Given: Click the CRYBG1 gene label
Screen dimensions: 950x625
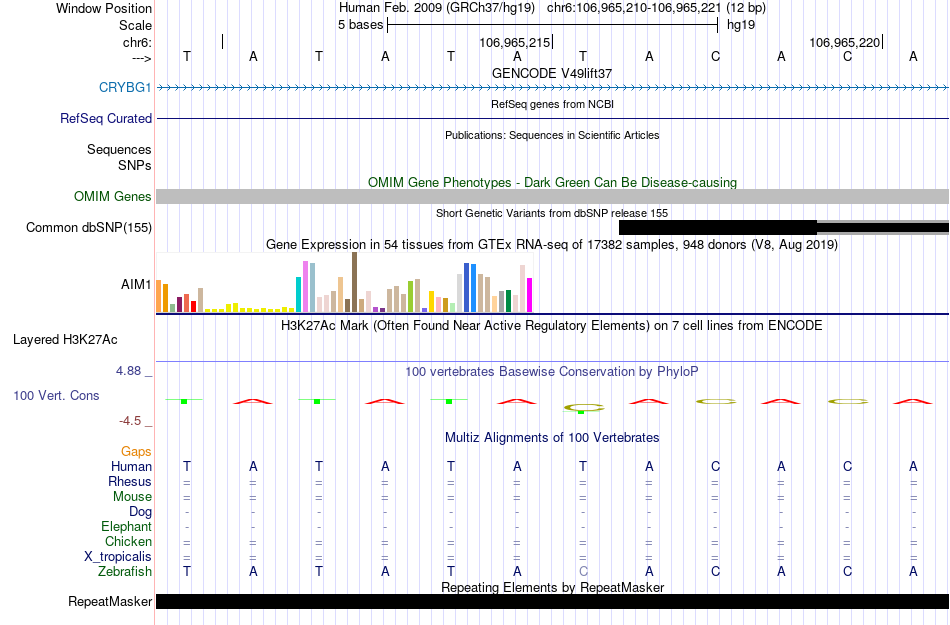Looking at the screenshot, I should 125,87.
